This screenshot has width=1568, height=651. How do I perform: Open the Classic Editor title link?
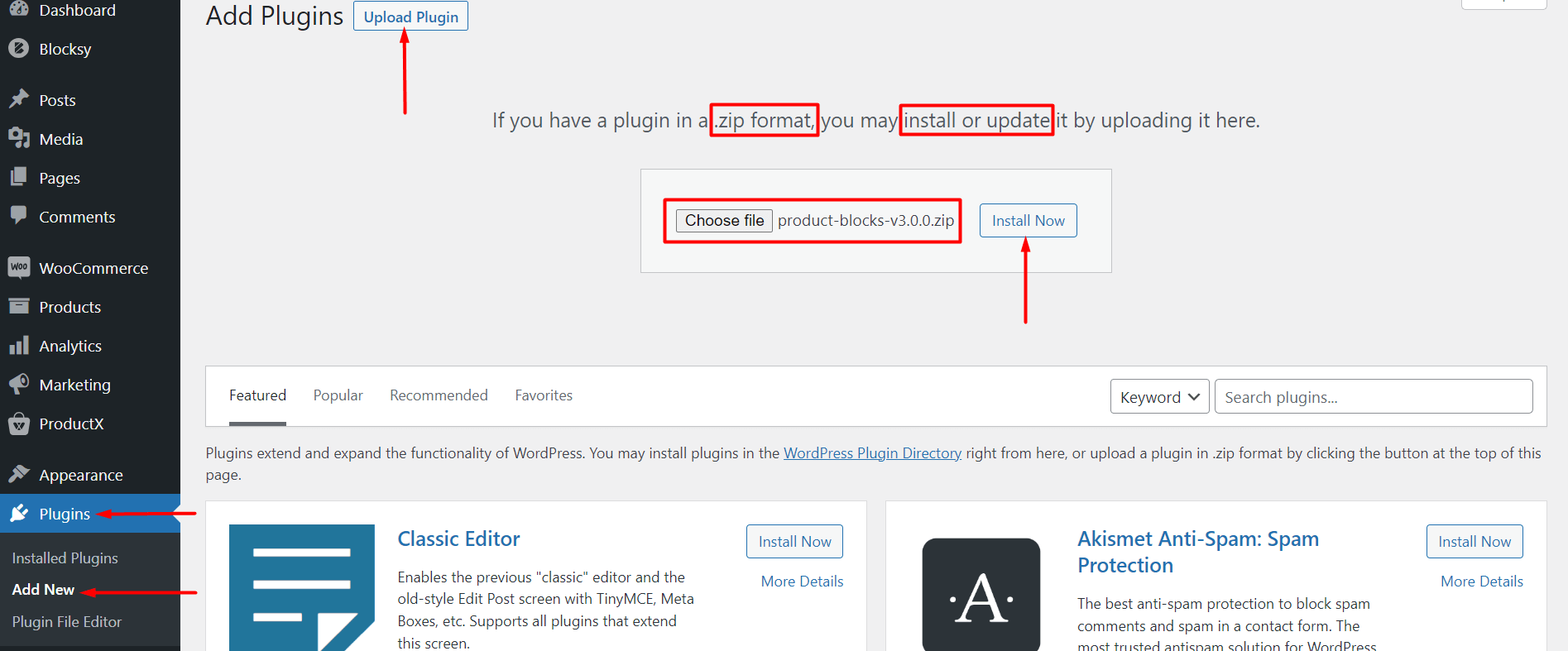[x=458, y=539]
